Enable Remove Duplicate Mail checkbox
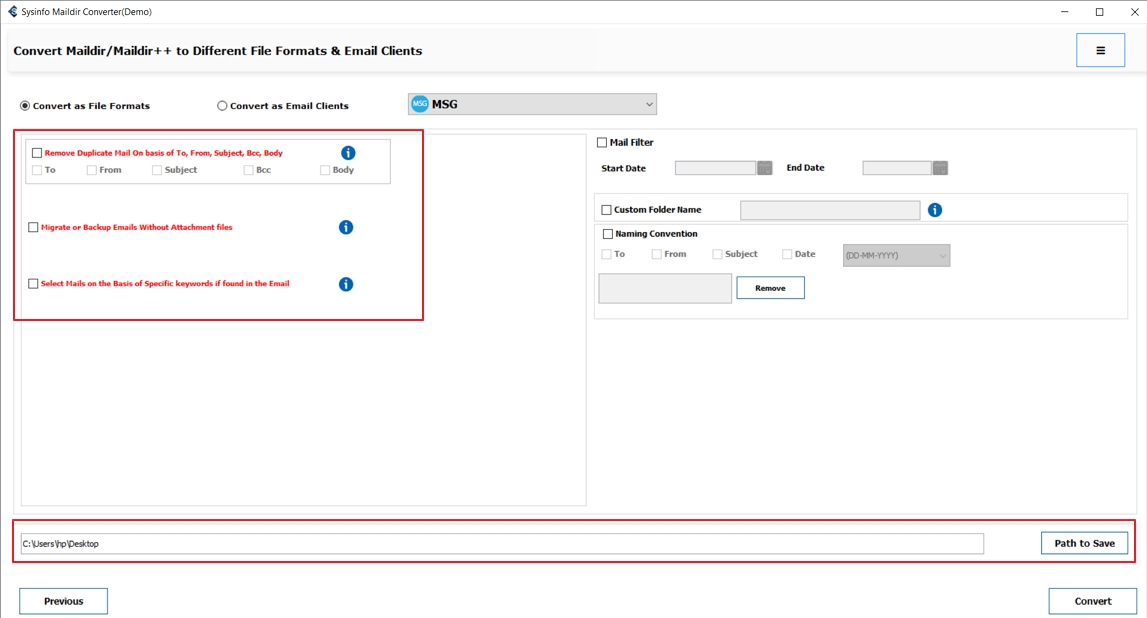Viewport: 1147px width, 618px height. (37, 153)
